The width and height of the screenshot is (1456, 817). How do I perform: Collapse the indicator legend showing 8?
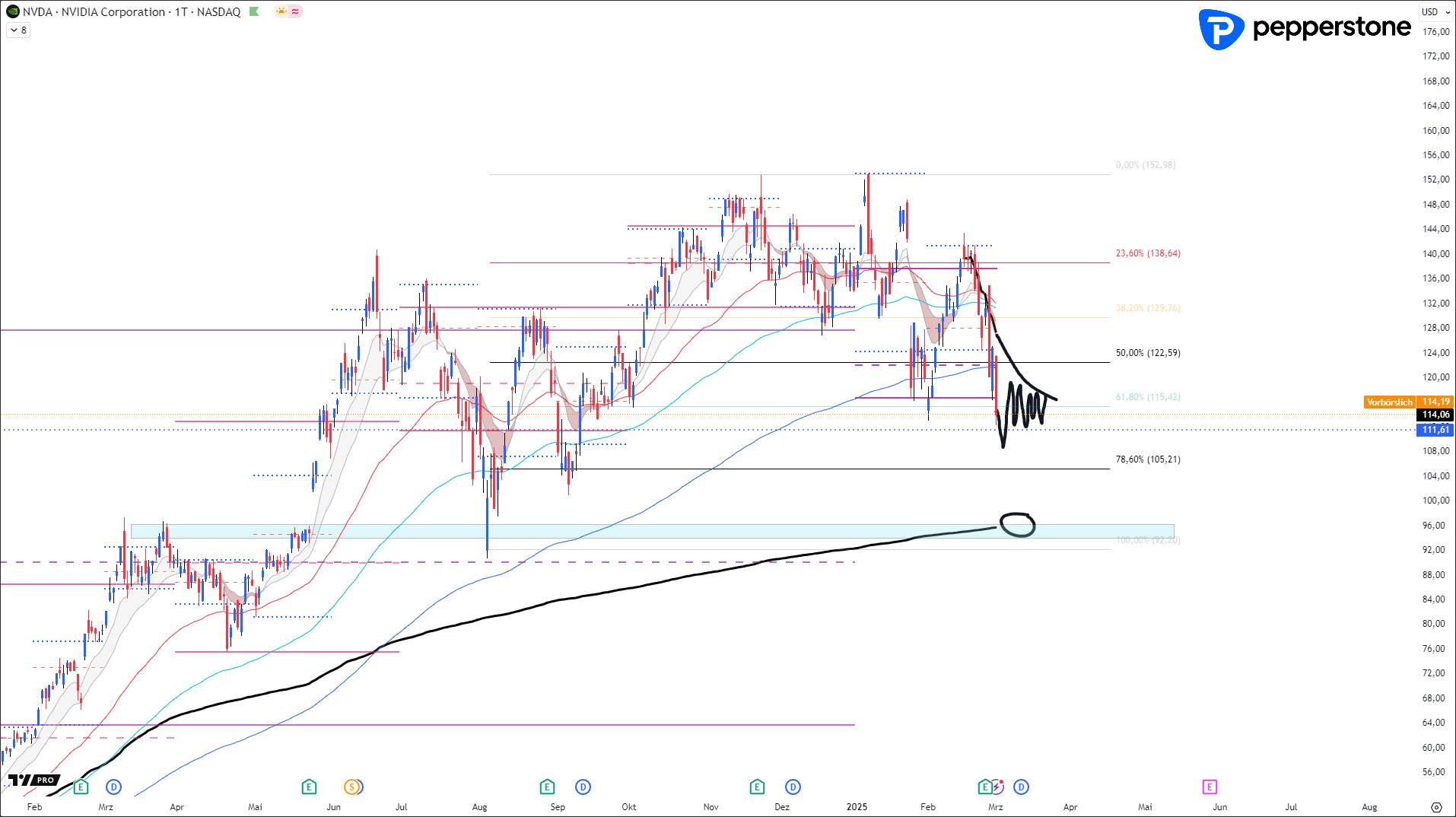click(18, 30)
